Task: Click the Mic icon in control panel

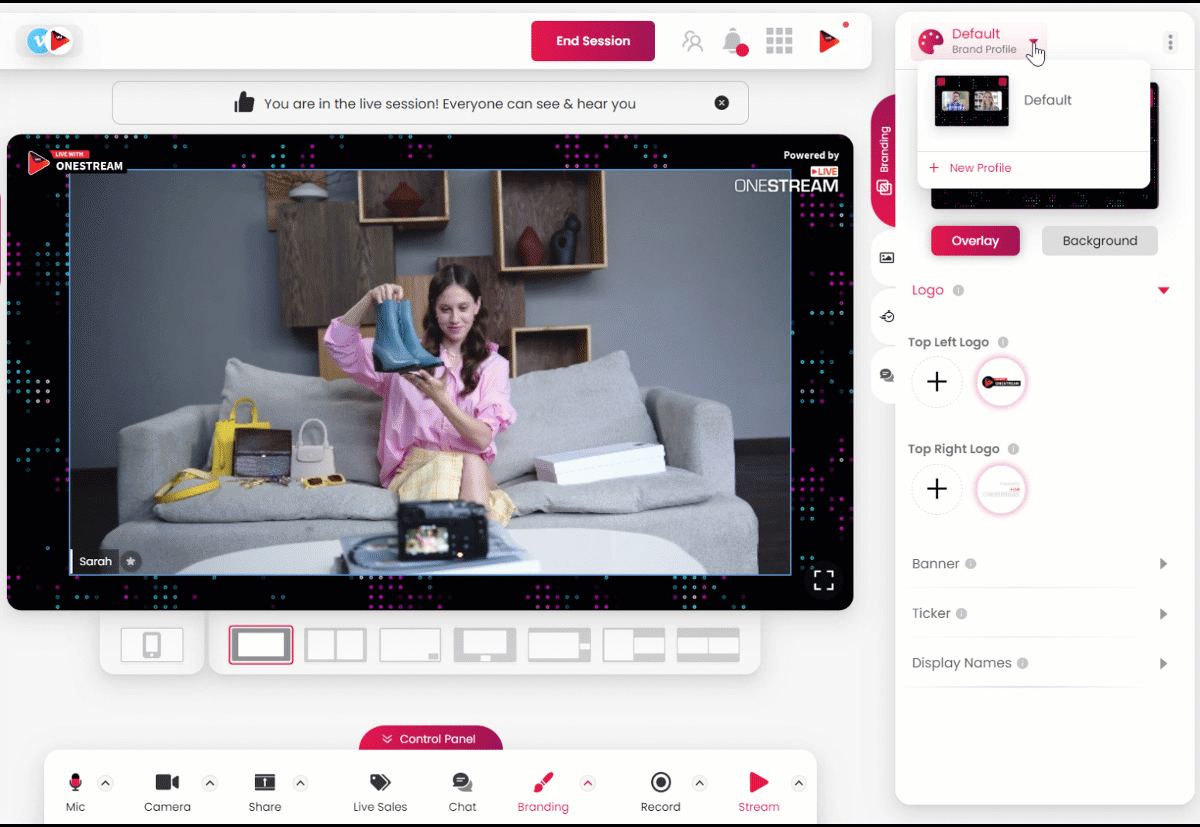Action: click(75, 783)
